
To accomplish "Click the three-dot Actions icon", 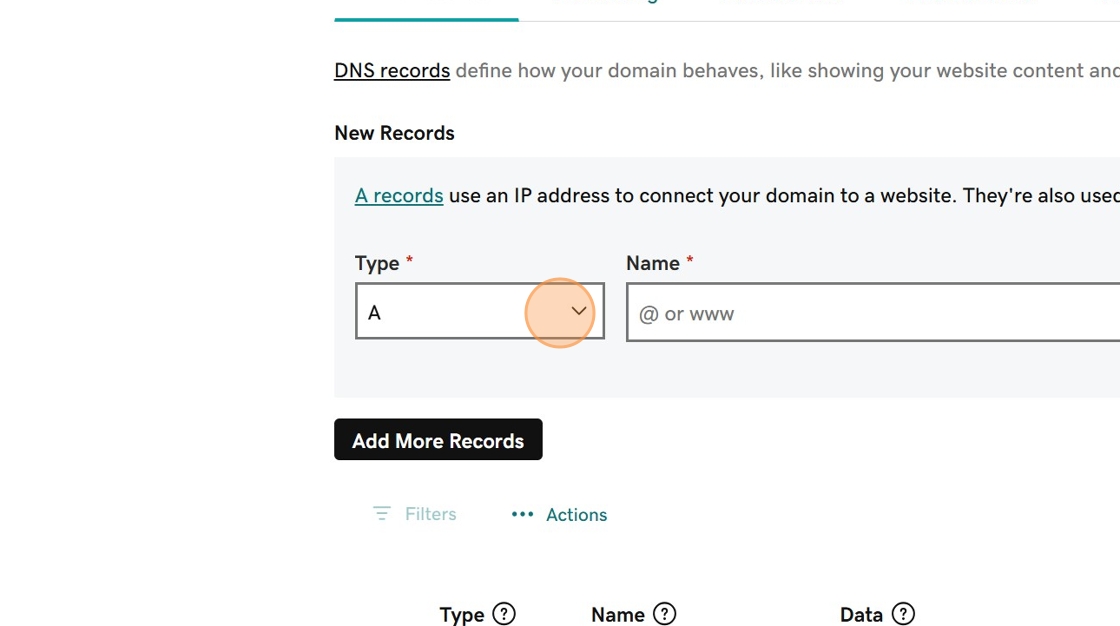I will point(522,514).
